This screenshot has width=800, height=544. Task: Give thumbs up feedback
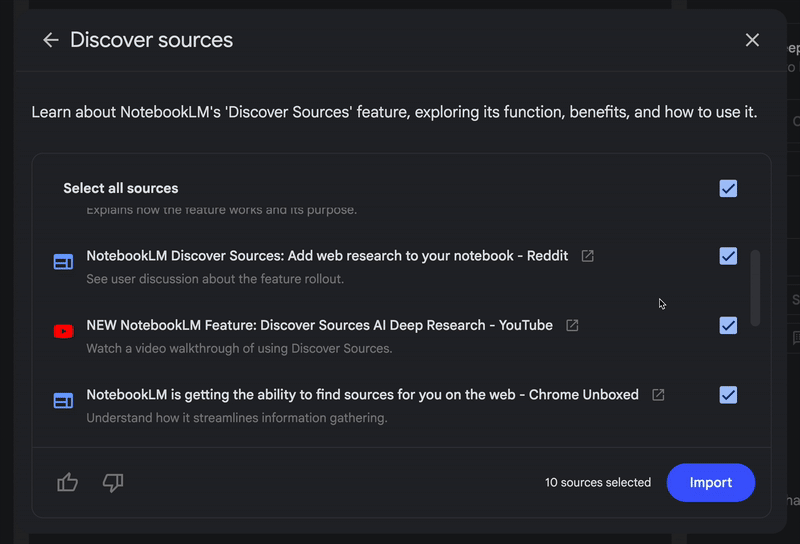click(67, 482)
